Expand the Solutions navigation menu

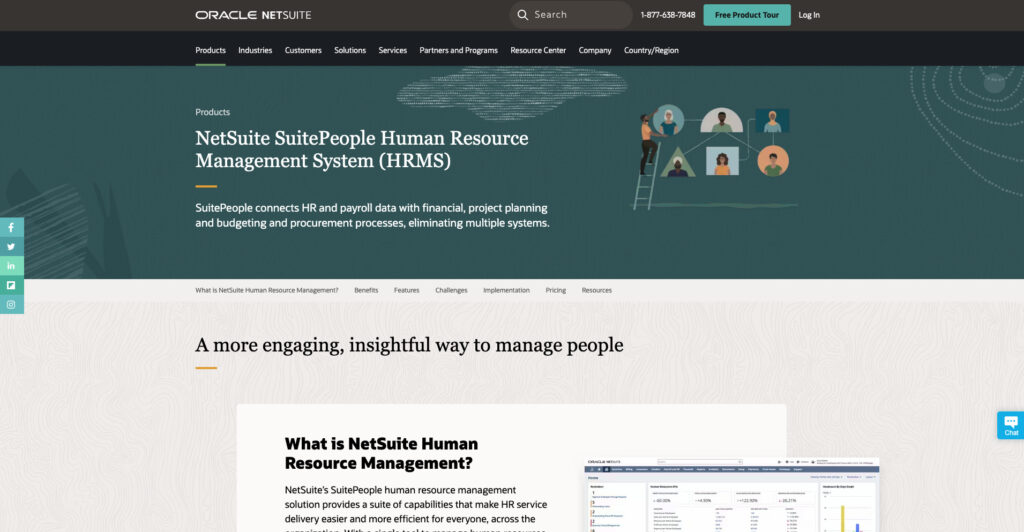coord(350,50)
